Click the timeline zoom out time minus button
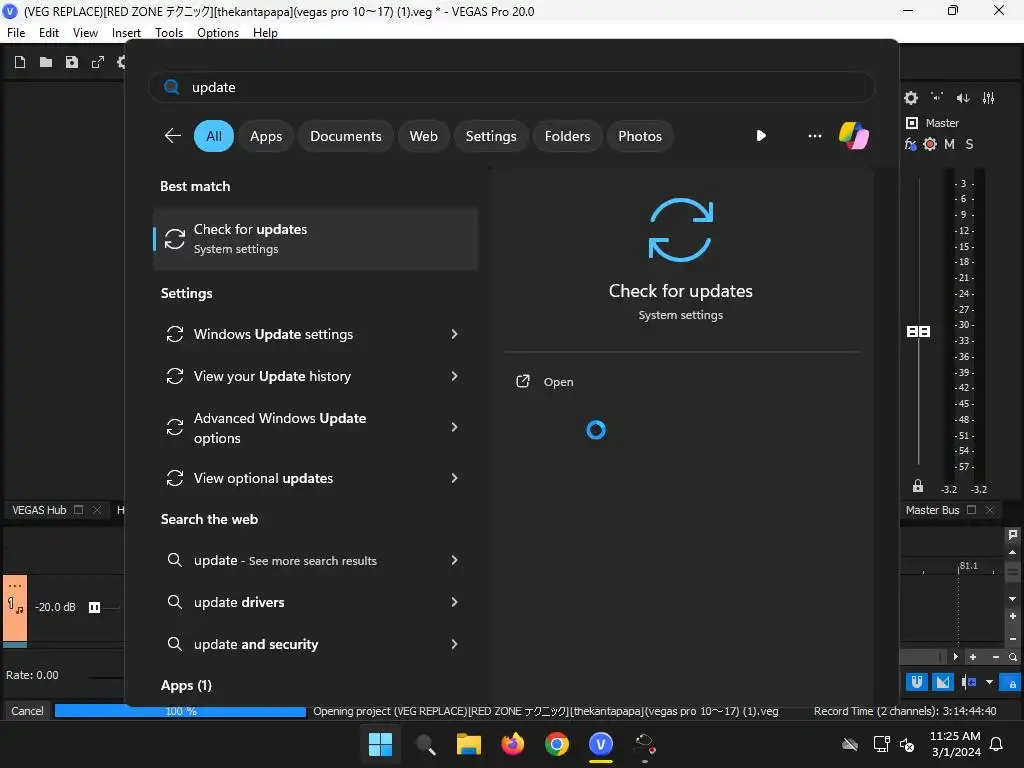Viewport: 1024px width, 768px height. (995, 657)
